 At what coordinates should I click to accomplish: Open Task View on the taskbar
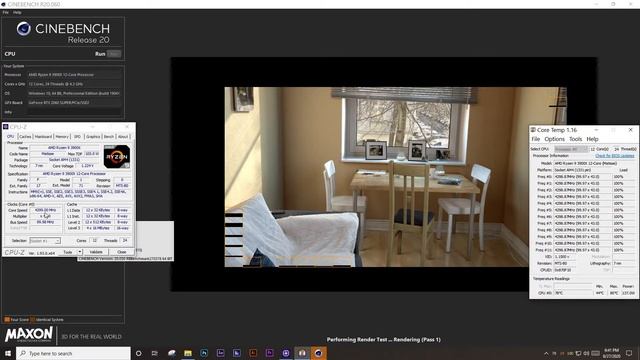[x=155, y=353]
